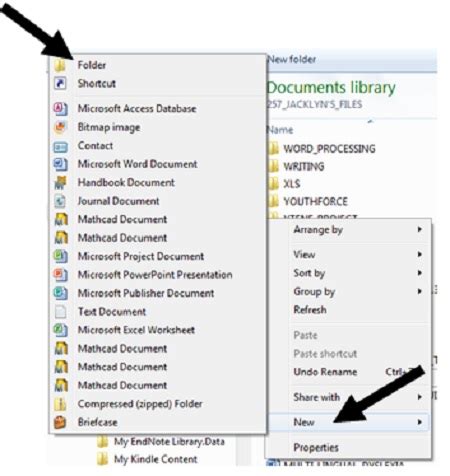450x476 pixels.
Task: Expand the Sort by submenu arrow
Action: [x=420, y=273]
